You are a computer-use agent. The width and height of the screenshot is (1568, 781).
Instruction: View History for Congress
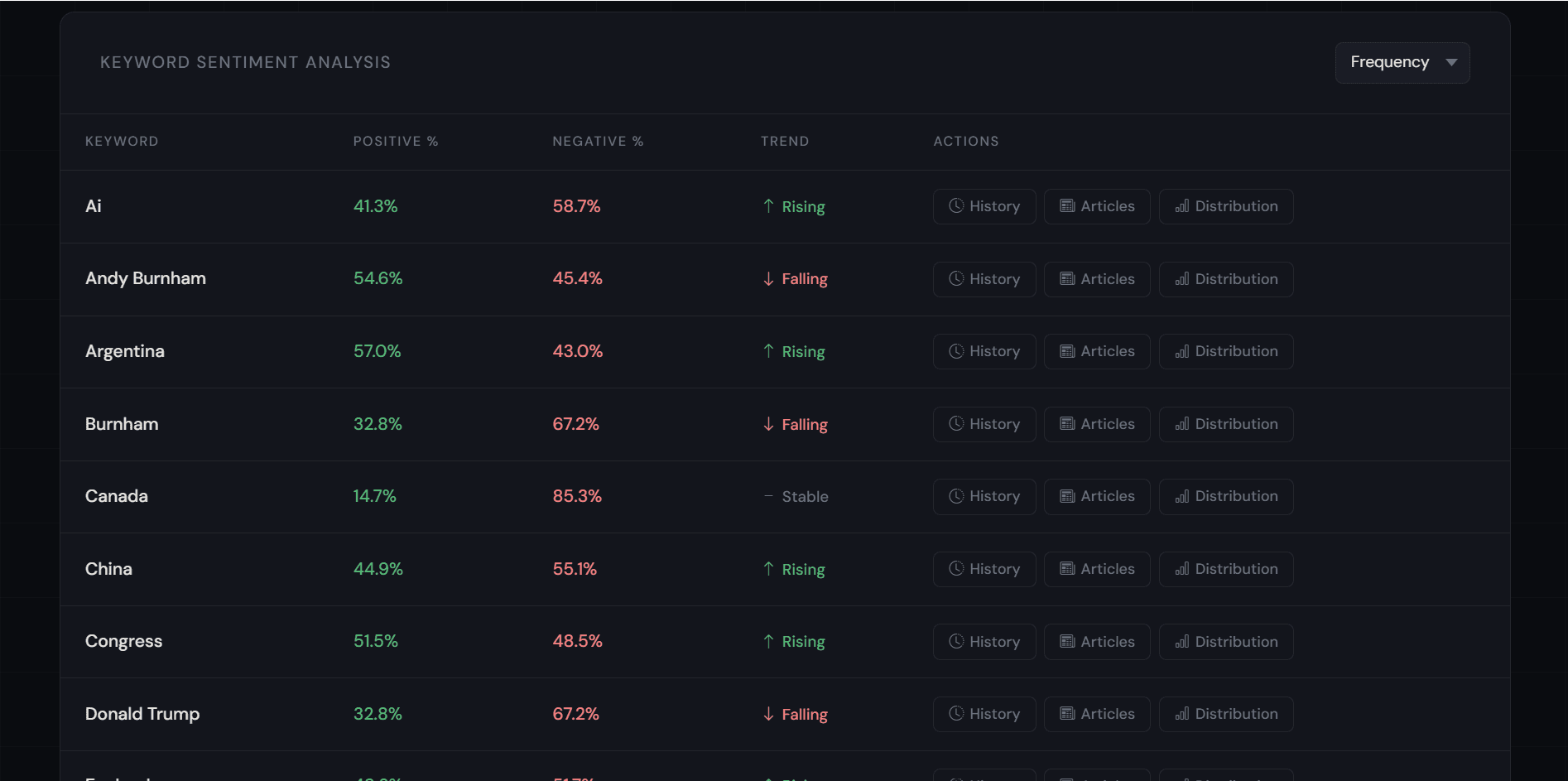pyautogui.click(x=984, y=642)
